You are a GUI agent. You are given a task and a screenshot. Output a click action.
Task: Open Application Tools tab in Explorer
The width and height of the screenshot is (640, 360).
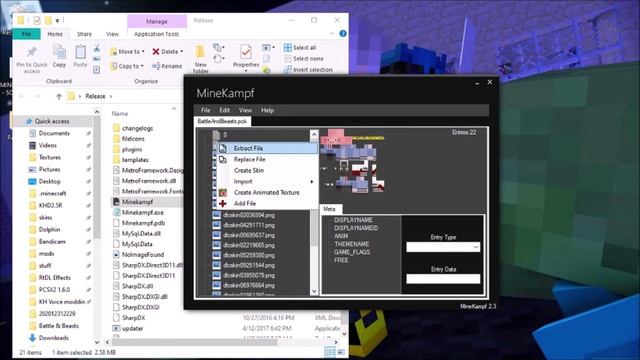(157, 34)
